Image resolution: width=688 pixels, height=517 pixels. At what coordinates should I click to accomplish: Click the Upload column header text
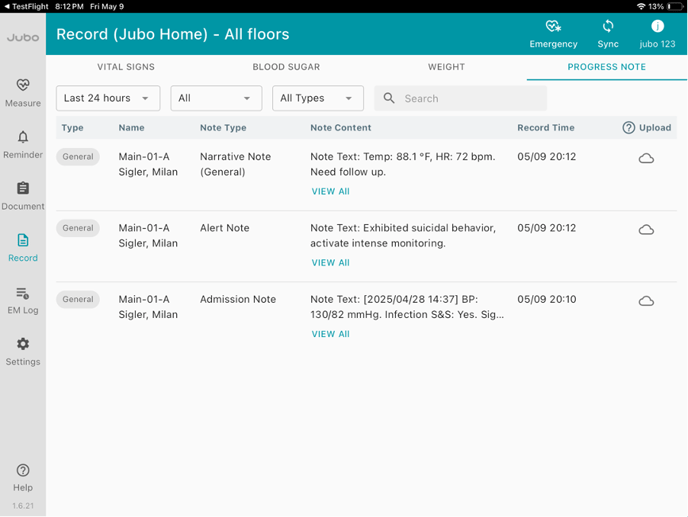click(655, 128)
